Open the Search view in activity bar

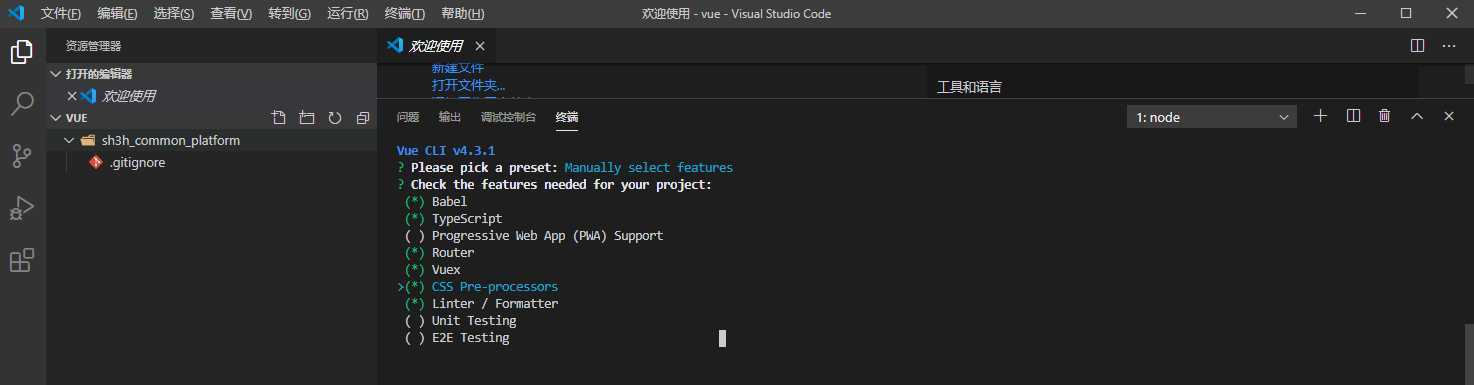[x=22, y=103]
